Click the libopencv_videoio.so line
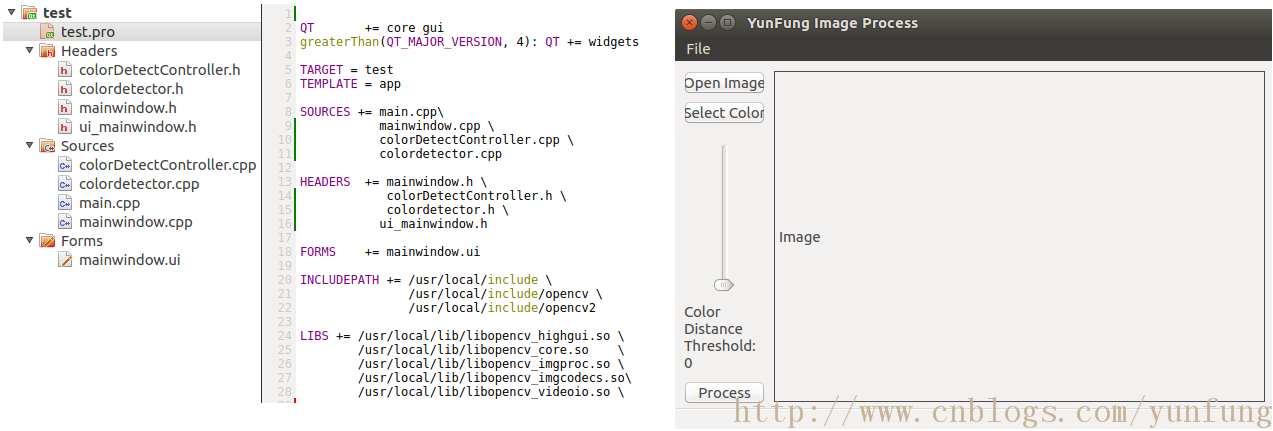Viewport: 1273px width, 431px height. 490,392
